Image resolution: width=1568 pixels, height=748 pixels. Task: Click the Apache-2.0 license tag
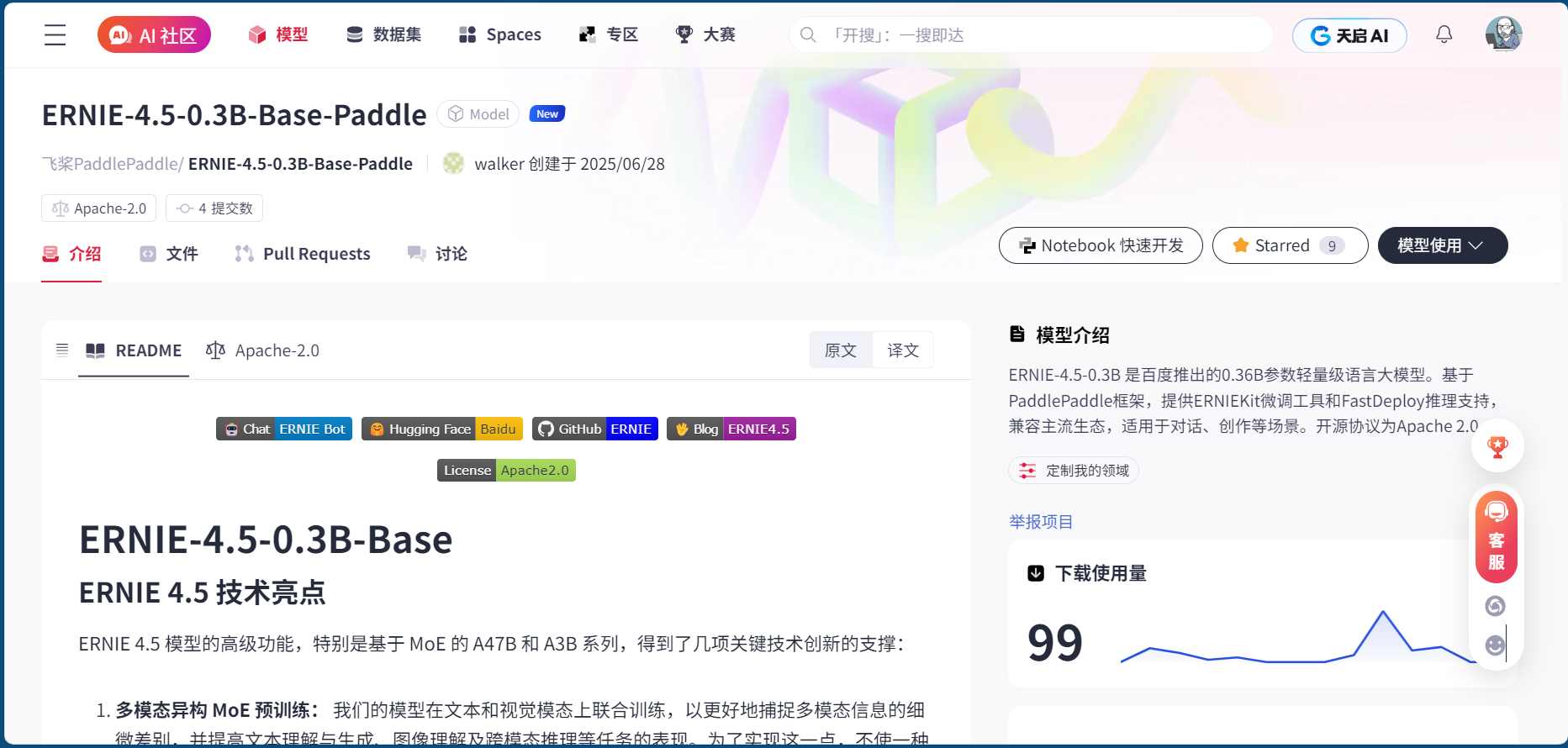coord(99,208)
